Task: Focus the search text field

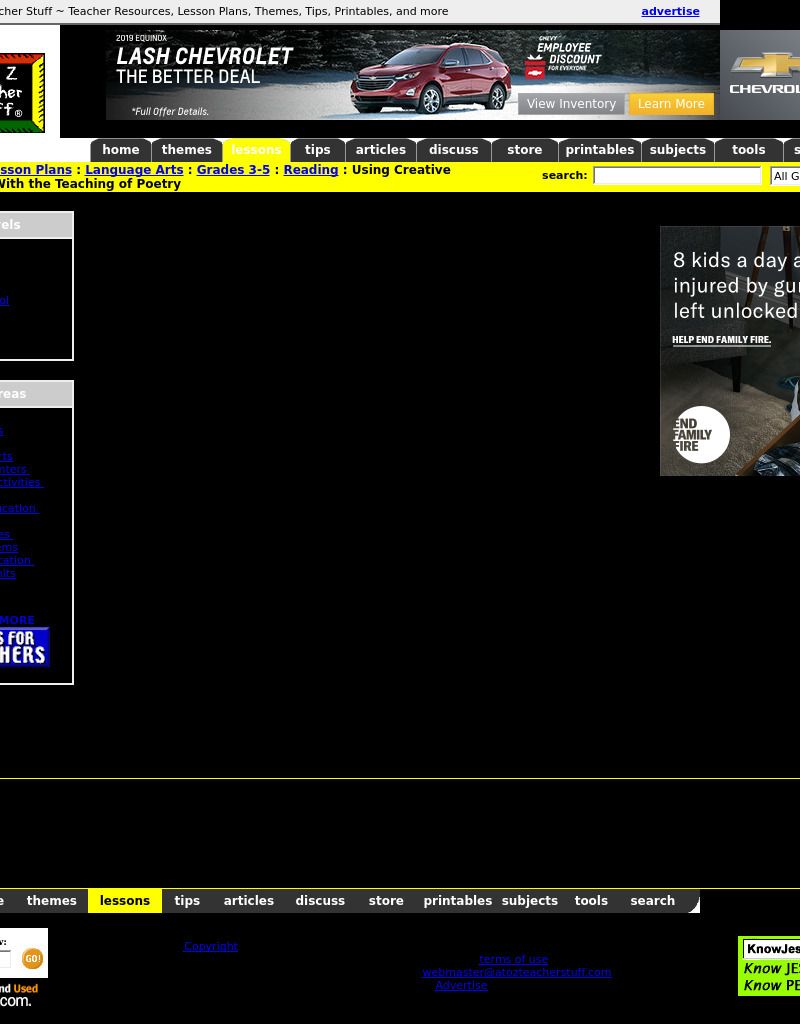Action: (677, 176)
